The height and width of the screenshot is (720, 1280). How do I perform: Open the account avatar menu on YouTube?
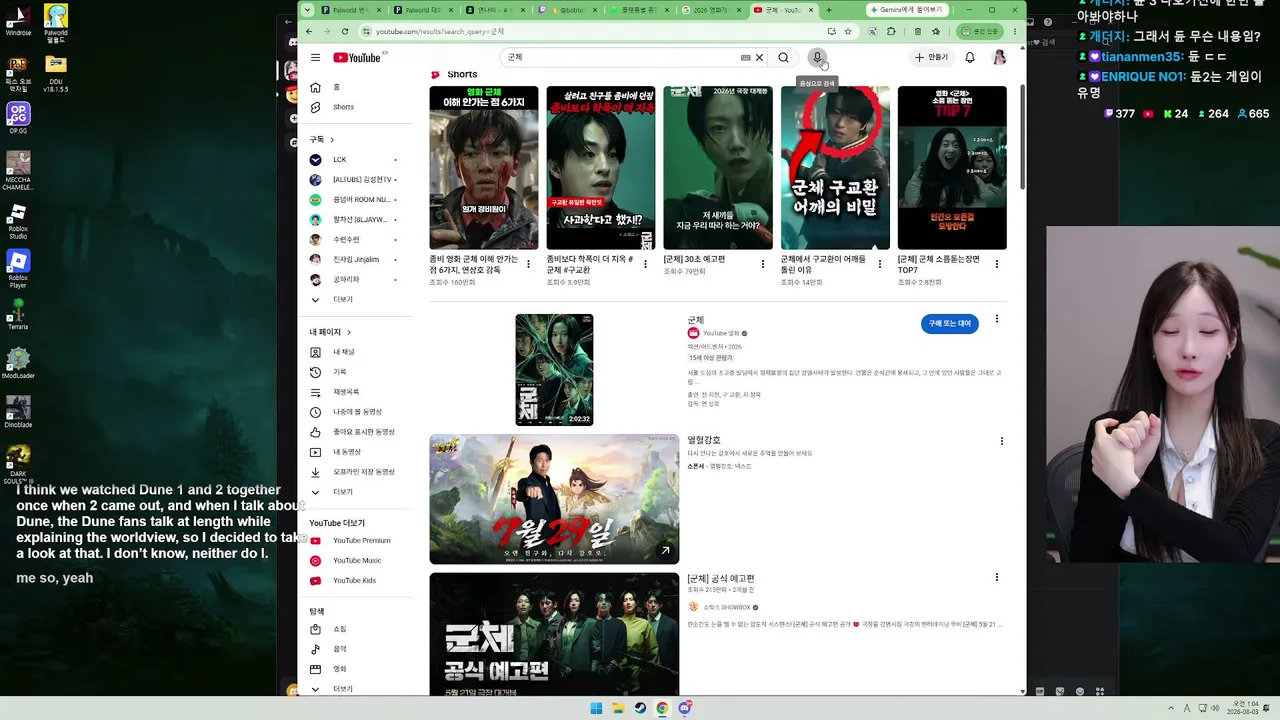click(x=999, y=58)
